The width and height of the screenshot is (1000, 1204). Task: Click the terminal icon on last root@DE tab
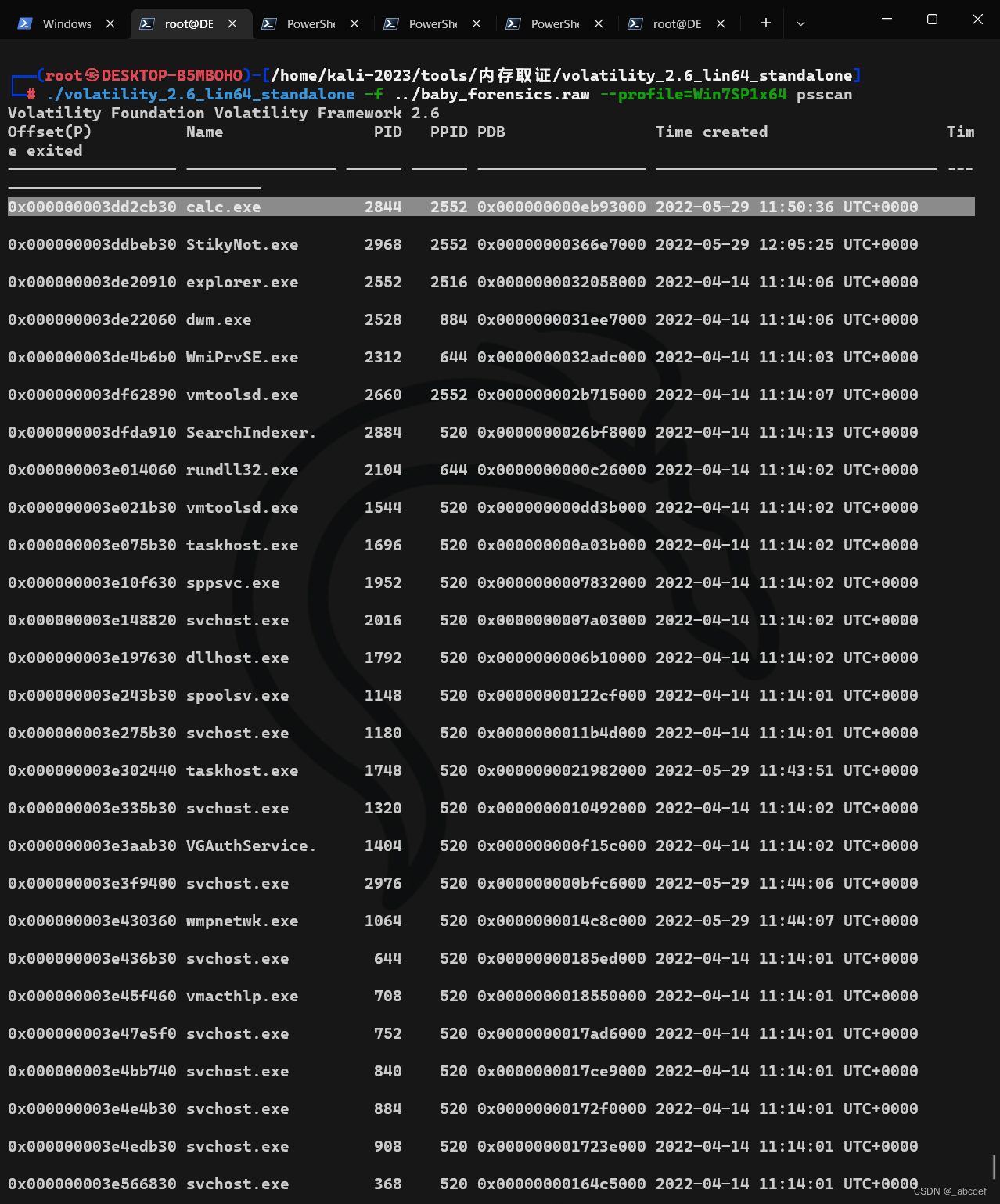pos(635,23)
